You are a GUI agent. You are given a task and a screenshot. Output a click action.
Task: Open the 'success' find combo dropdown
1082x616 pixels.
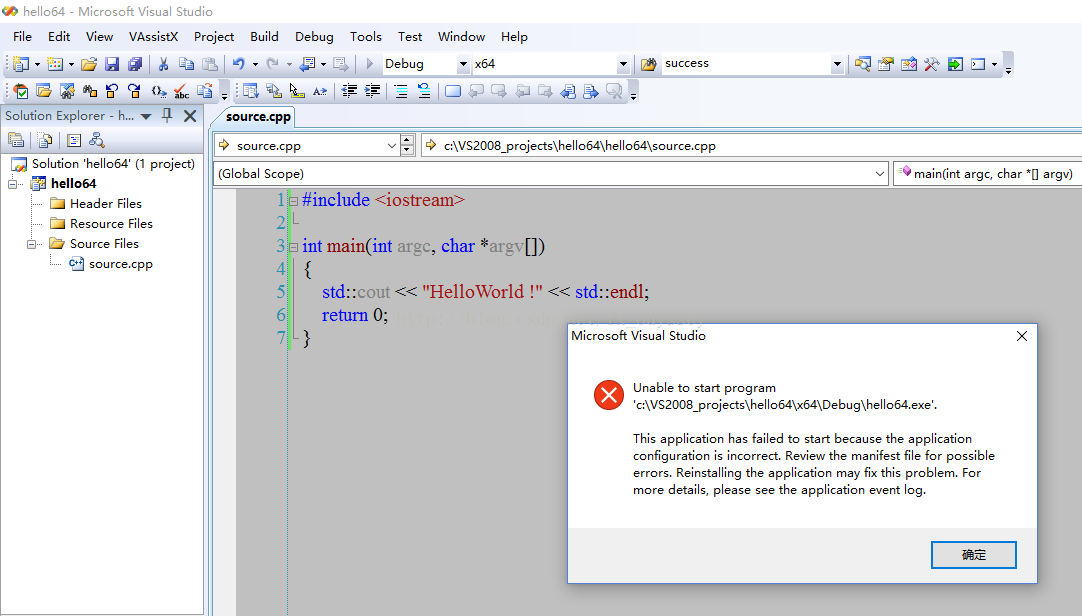pyautogui.click(x=837, y=64)
